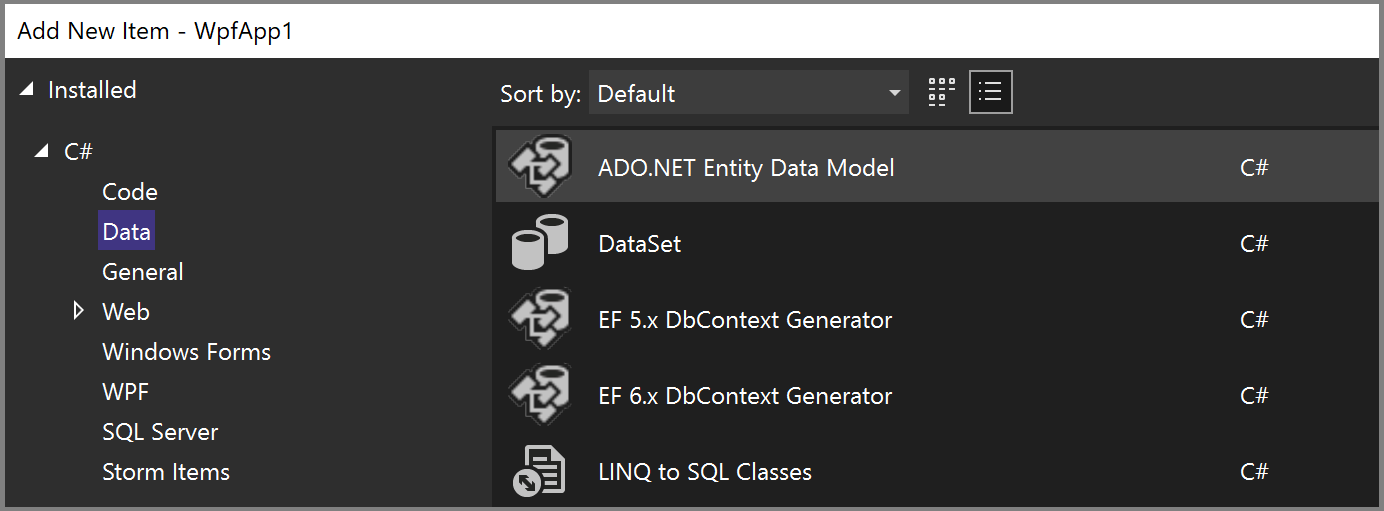Click the EF 5.x DbContext Generator icon
Screen dimensions: 1384x511
pos(540,319)
